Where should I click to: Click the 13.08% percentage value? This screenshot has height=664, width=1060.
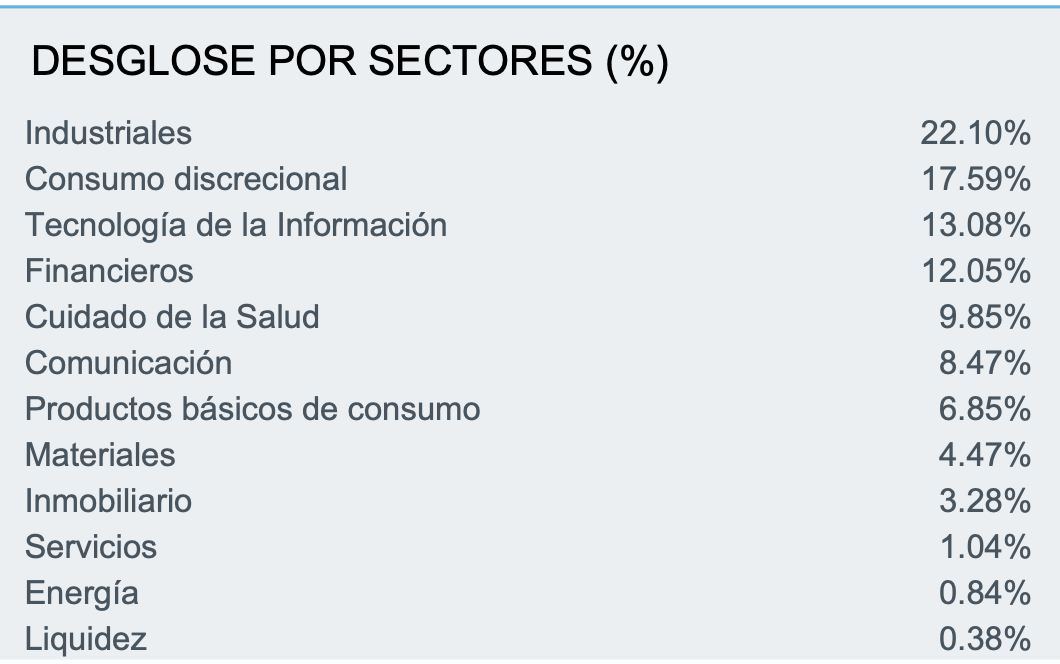[975, 225]
